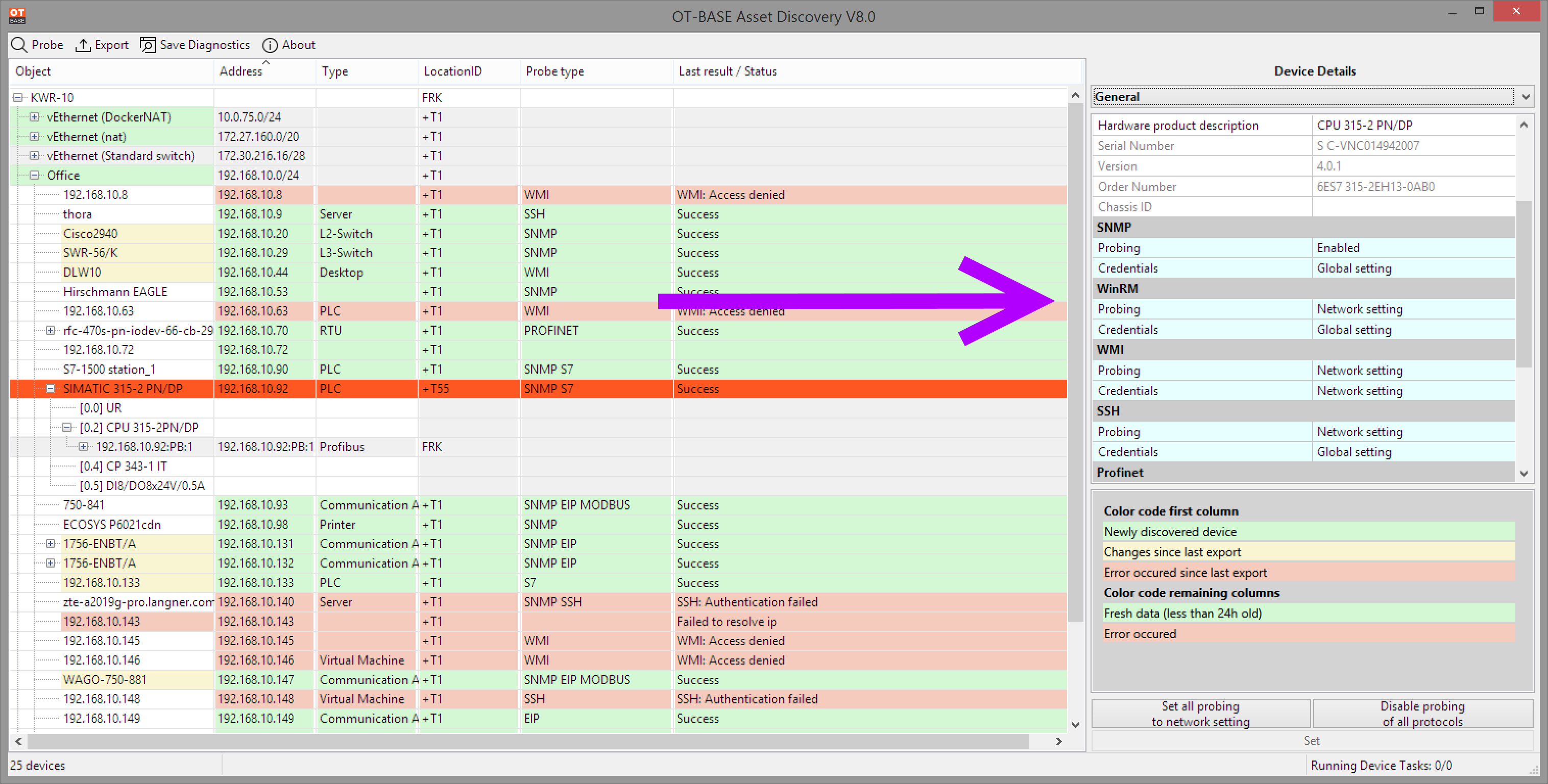
Task: Expand the 192.168.10.92:PB:1 Profibus node
Action: click(x=84, y=447)
